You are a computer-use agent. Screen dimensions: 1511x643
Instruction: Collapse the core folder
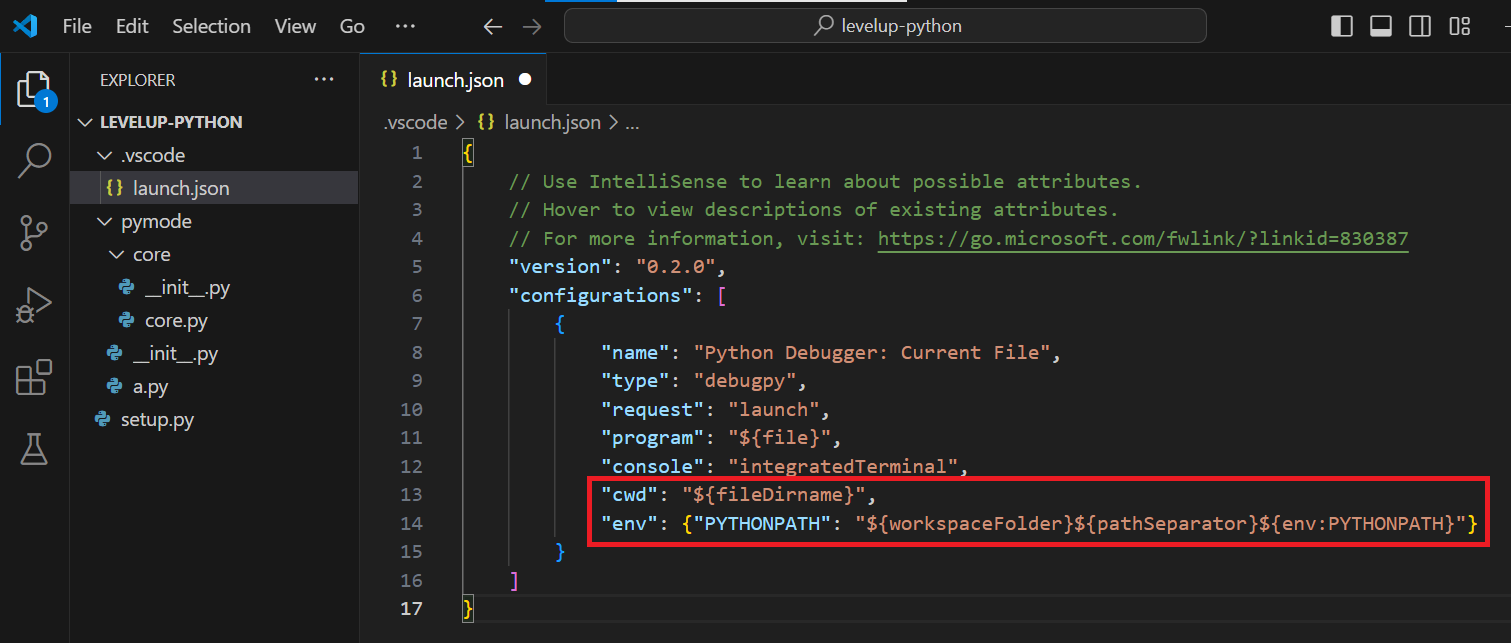click(213, 255)
